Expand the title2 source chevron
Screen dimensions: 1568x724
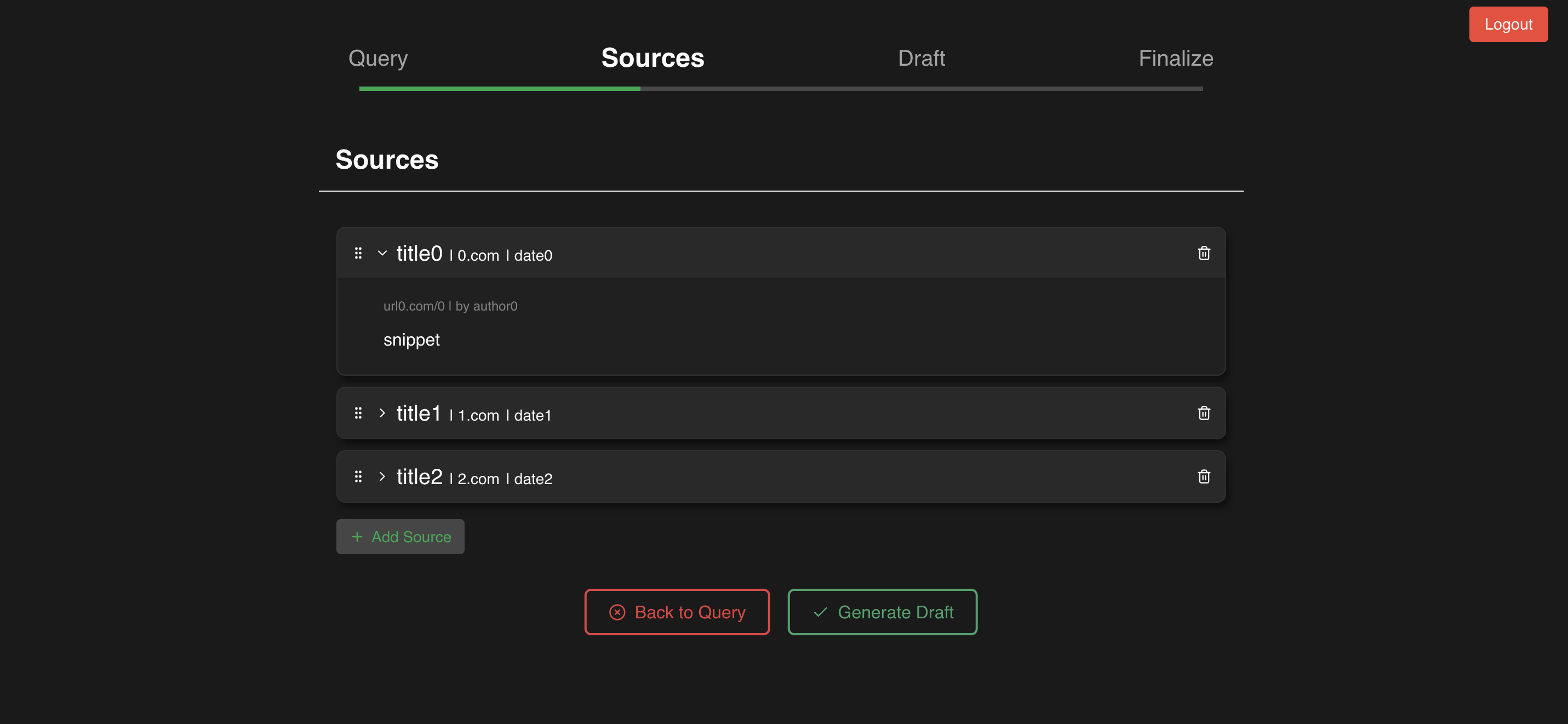coord(382,476)
